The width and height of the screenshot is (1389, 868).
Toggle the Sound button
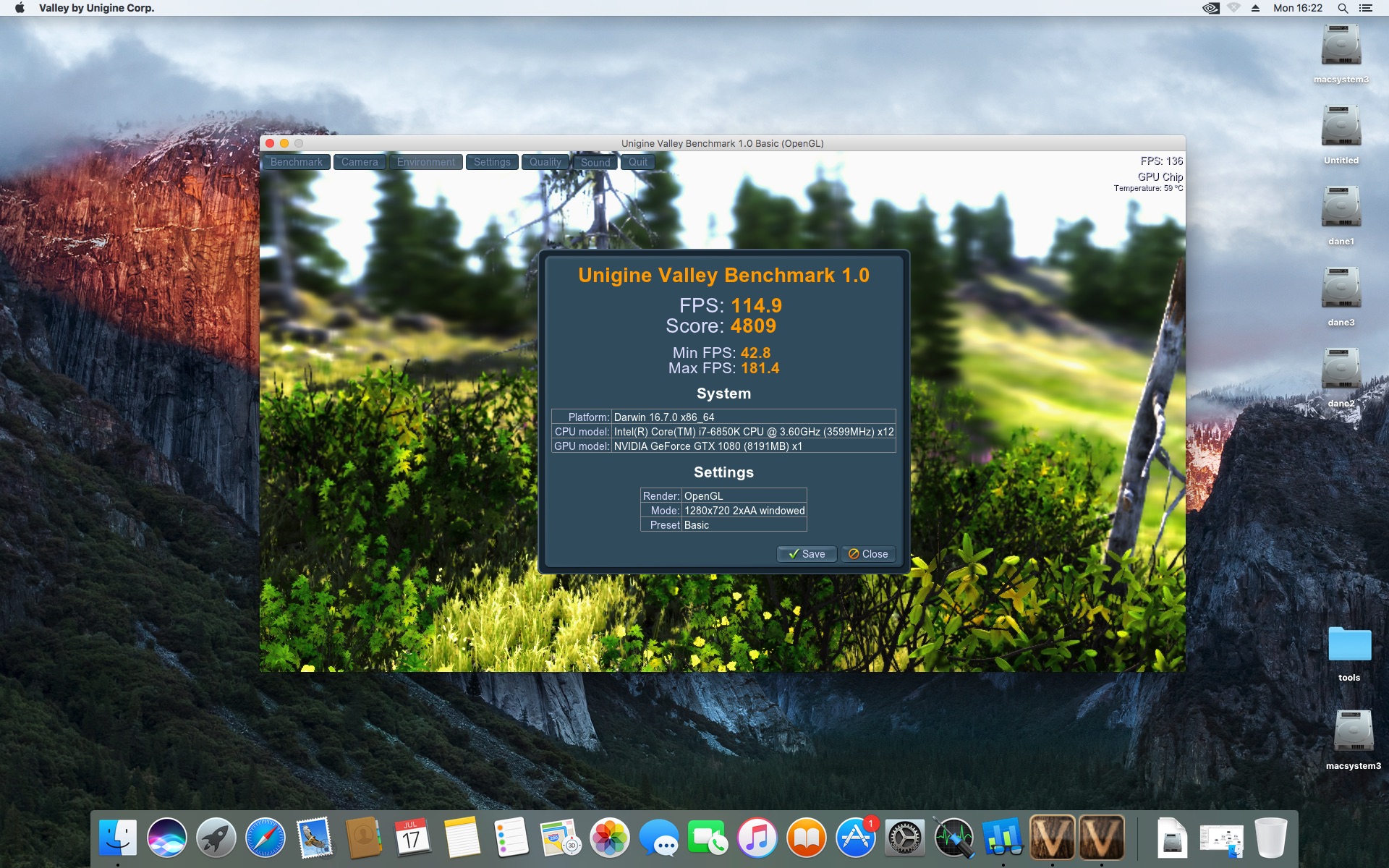click(595, 162)
